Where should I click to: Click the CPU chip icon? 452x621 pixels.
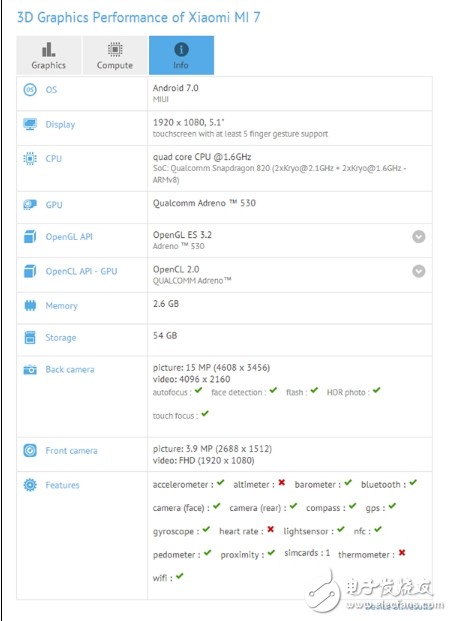[30, 158]
